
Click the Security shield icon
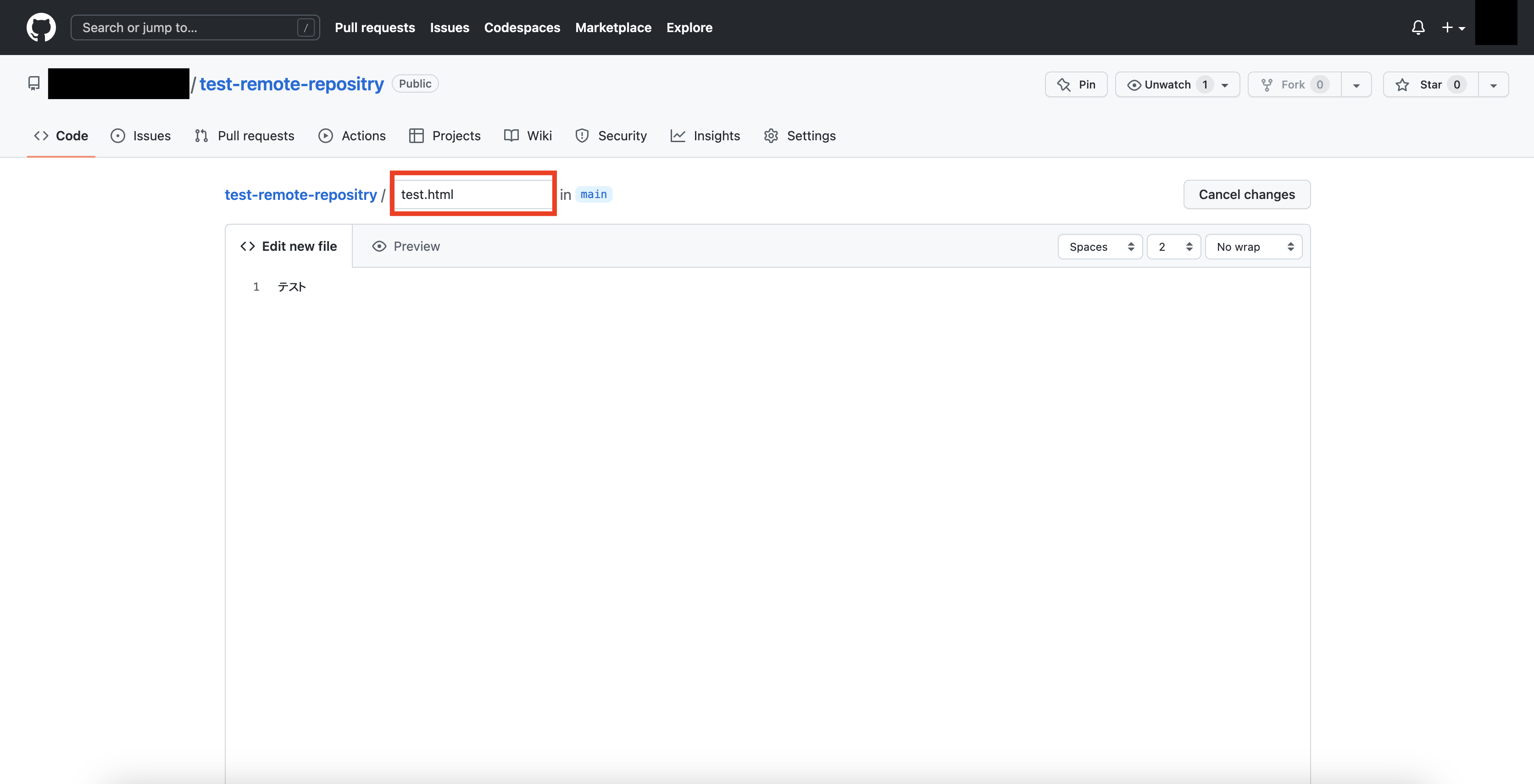tap(582, 136)
